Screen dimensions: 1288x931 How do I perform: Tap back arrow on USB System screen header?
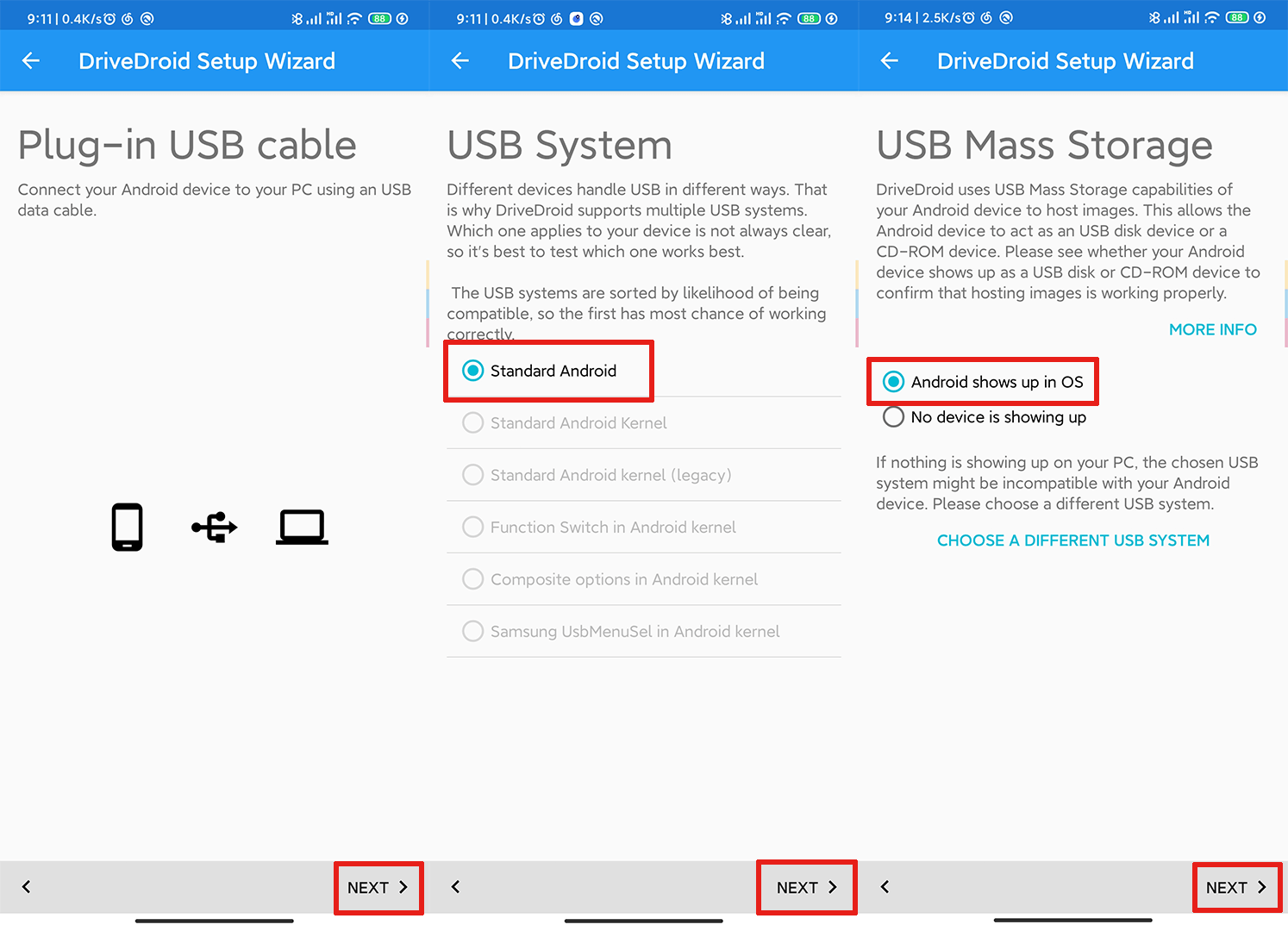click(460, 60)
